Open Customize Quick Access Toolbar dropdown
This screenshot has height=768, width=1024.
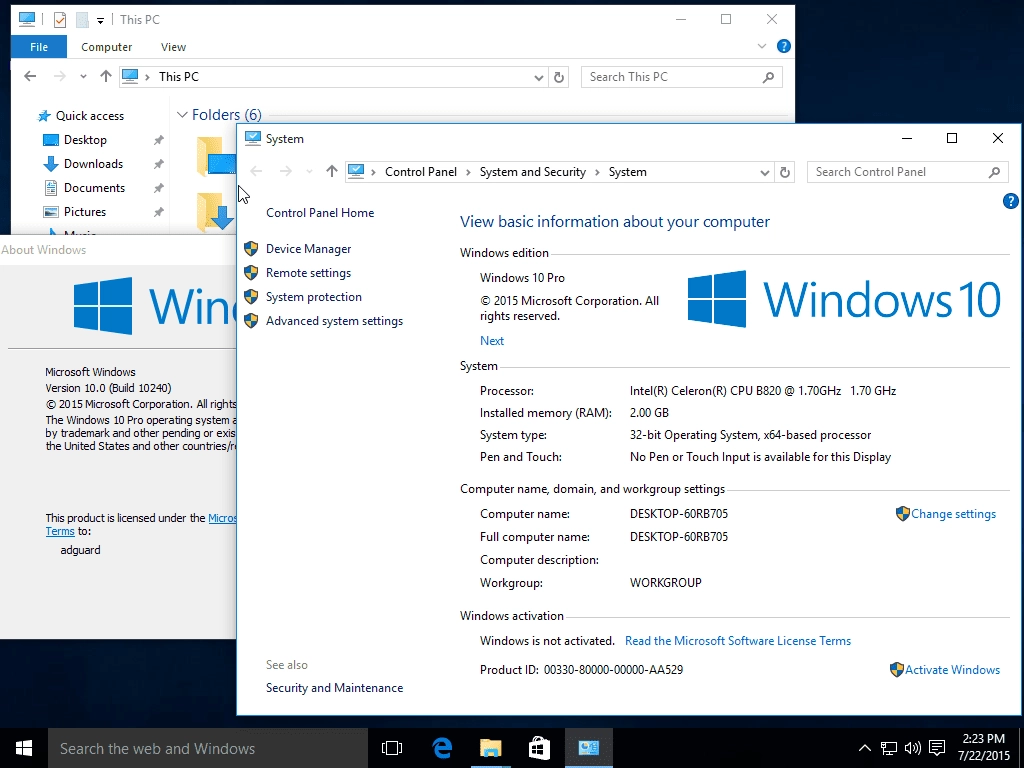101,20
